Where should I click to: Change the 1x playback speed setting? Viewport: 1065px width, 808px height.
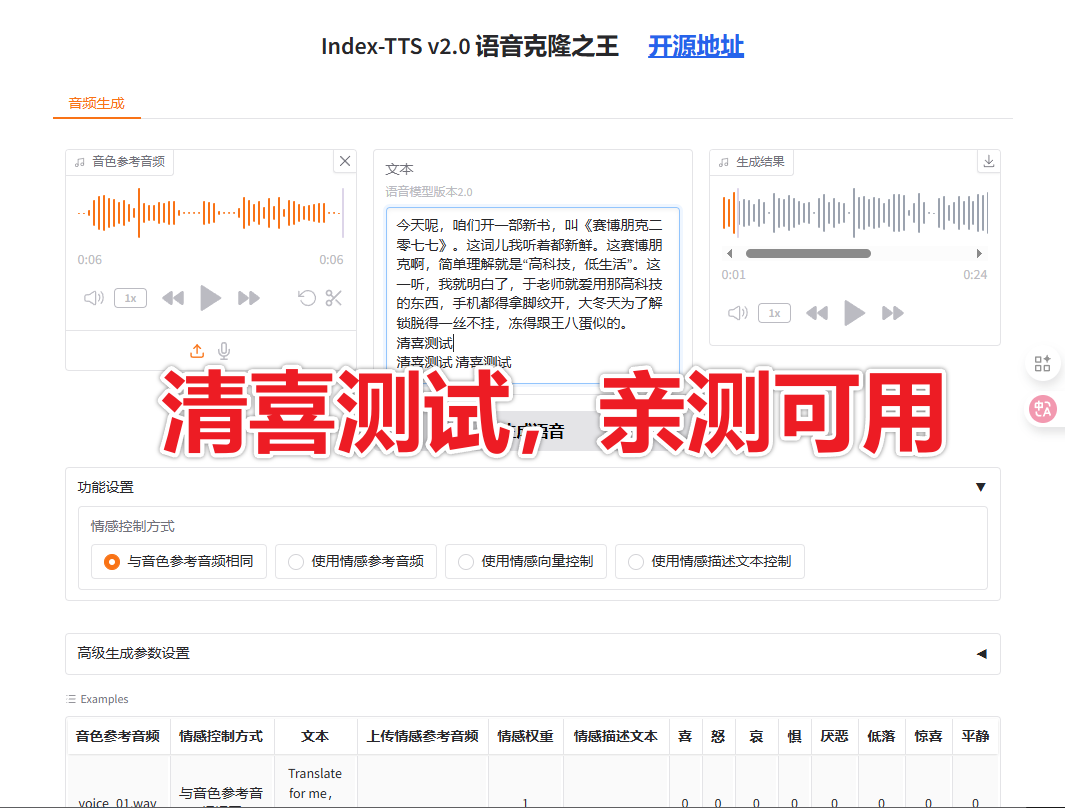click(x=130, y=297)
